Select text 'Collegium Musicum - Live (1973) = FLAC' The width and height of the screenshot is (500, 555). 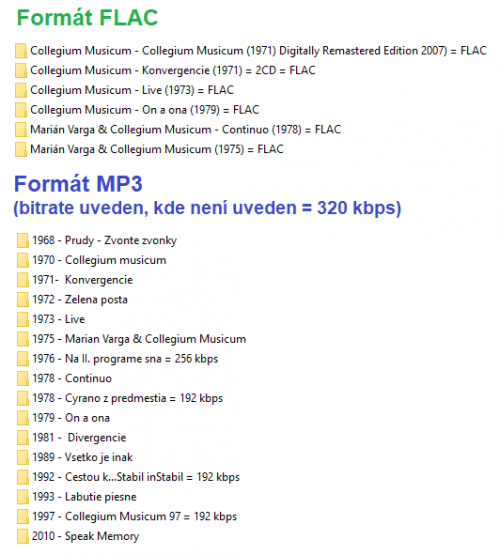132,90
